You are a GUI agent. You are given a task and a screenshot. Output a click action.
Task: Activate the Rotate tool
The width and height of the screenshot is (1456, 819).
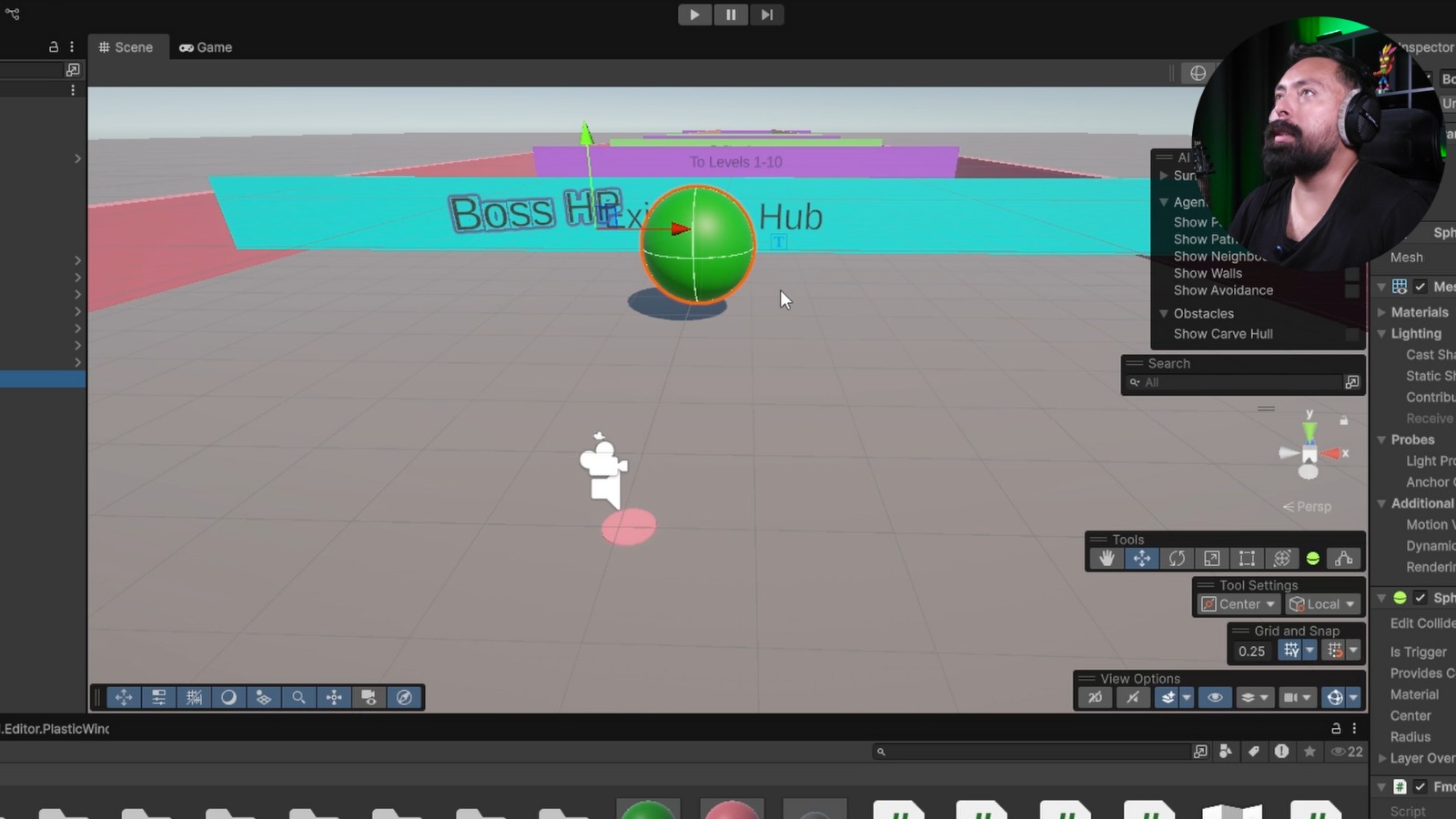(x=1177, y=559)
